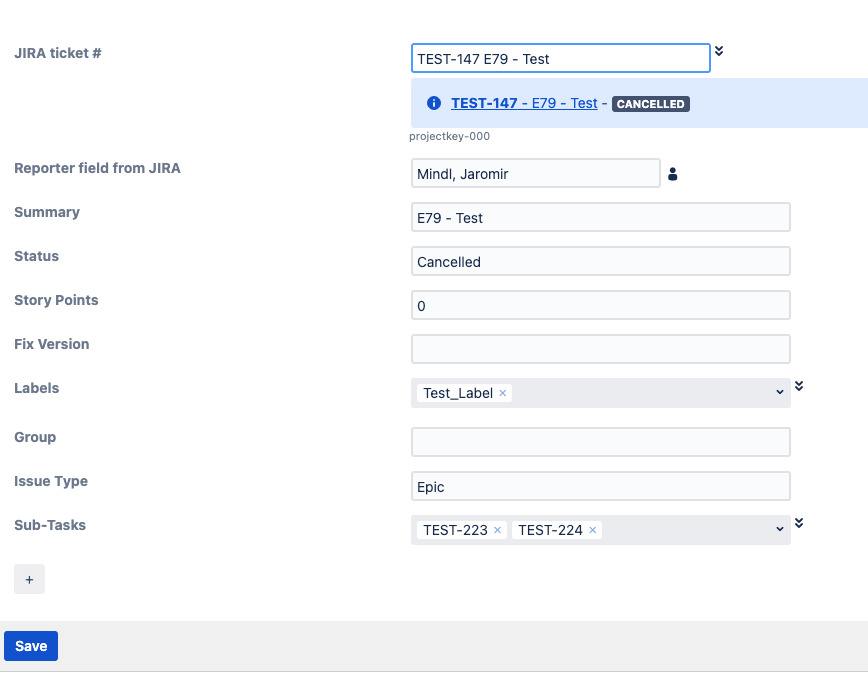Click the info icon in the TEST-147 banner
868x679 pixels.
click(x=434, y=103)
